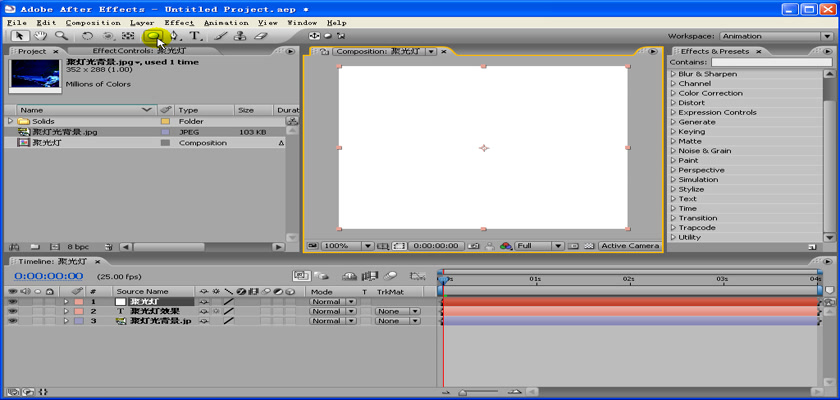Expand layer 2 聚光灯效果 properties triangle

pos(66,311)
